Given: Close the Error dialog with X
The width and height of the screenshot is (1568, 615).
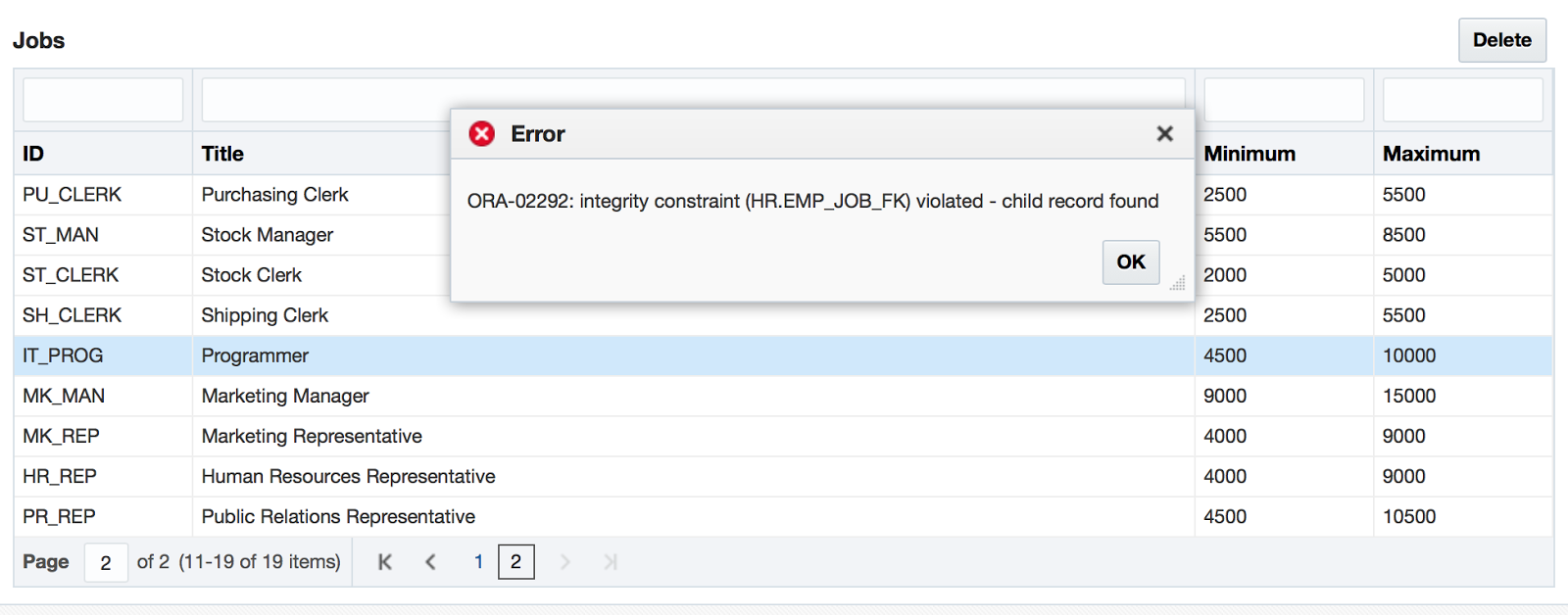Looking at the screenshot, I should 1164,134.
